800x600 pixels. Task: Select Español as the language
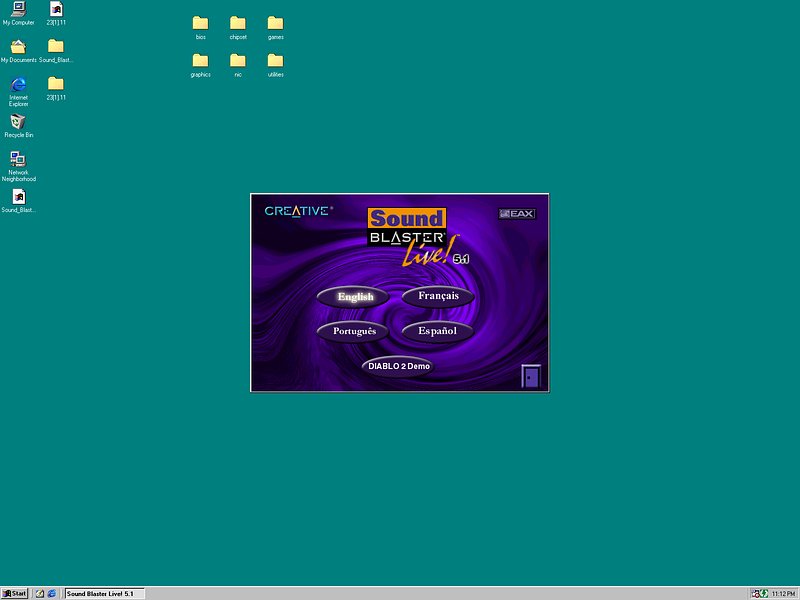437,331
